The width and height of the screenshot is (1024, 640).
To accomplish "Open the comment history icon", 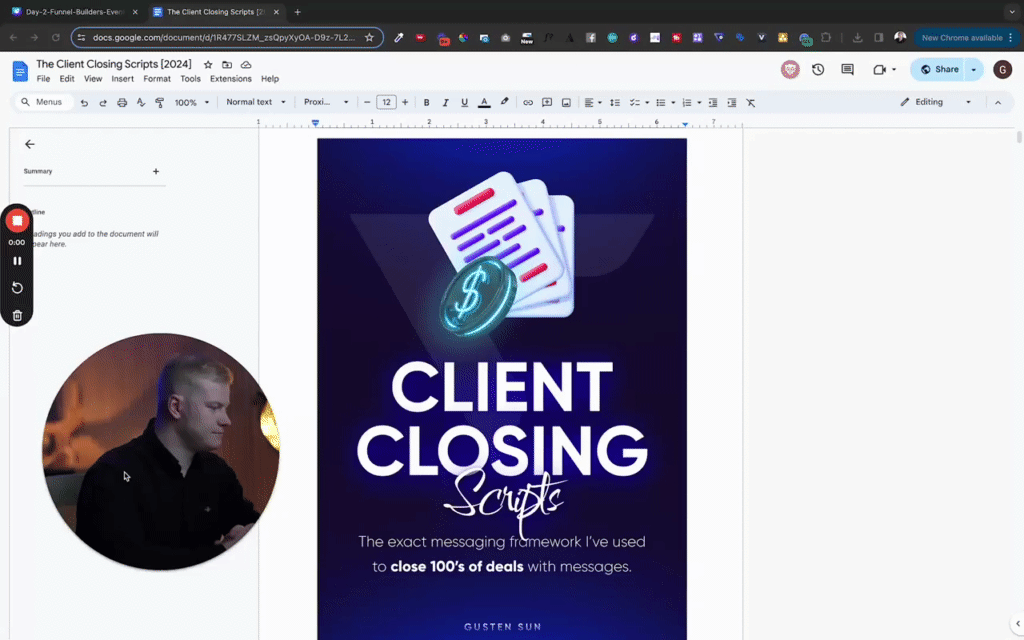I will pos(845,68).
